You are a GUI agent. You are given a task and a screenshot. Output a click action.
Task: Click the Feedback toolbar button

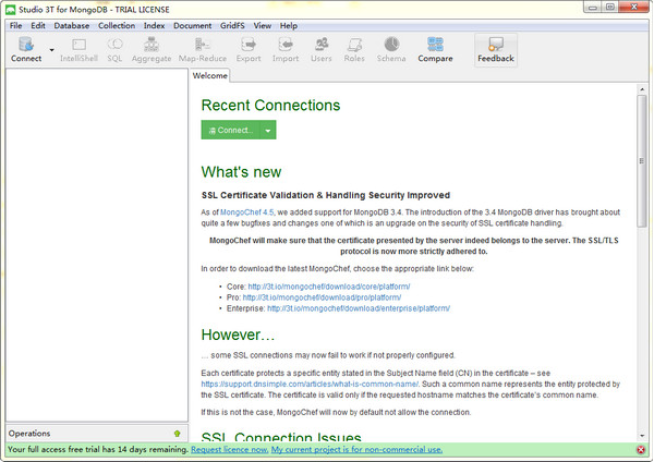click(495, 49)
